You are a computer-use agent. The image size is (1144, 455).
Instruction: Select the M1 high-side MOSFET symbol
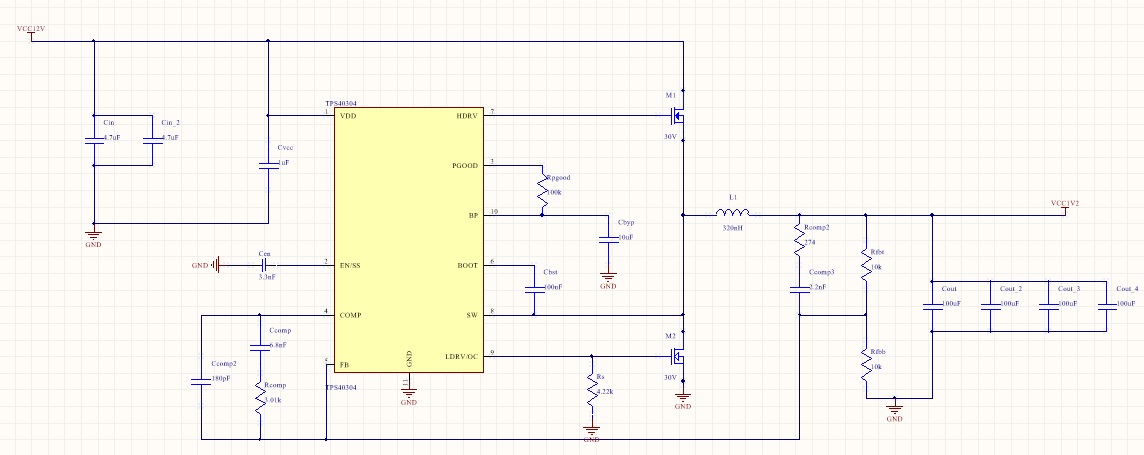coord(677,116)
